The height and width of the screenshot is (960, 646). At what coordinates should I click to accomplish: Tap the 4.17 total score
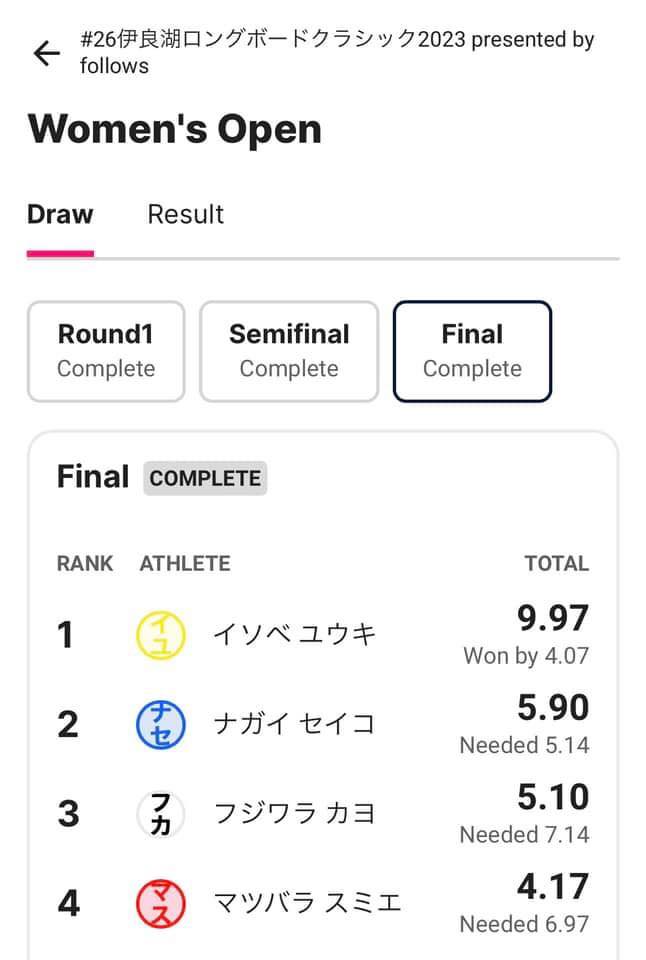553,886
